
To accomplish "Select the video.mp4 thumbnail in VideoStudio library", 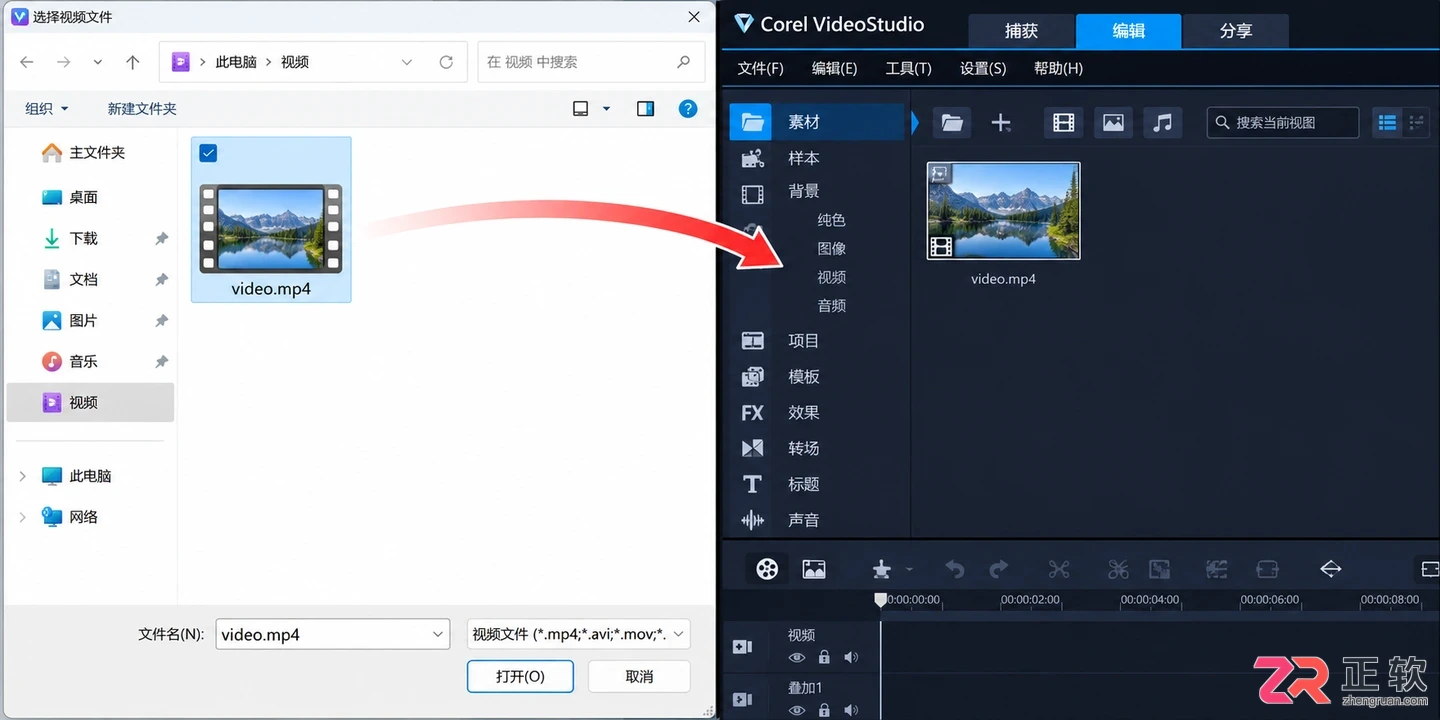I will (x=1003, y=211).
